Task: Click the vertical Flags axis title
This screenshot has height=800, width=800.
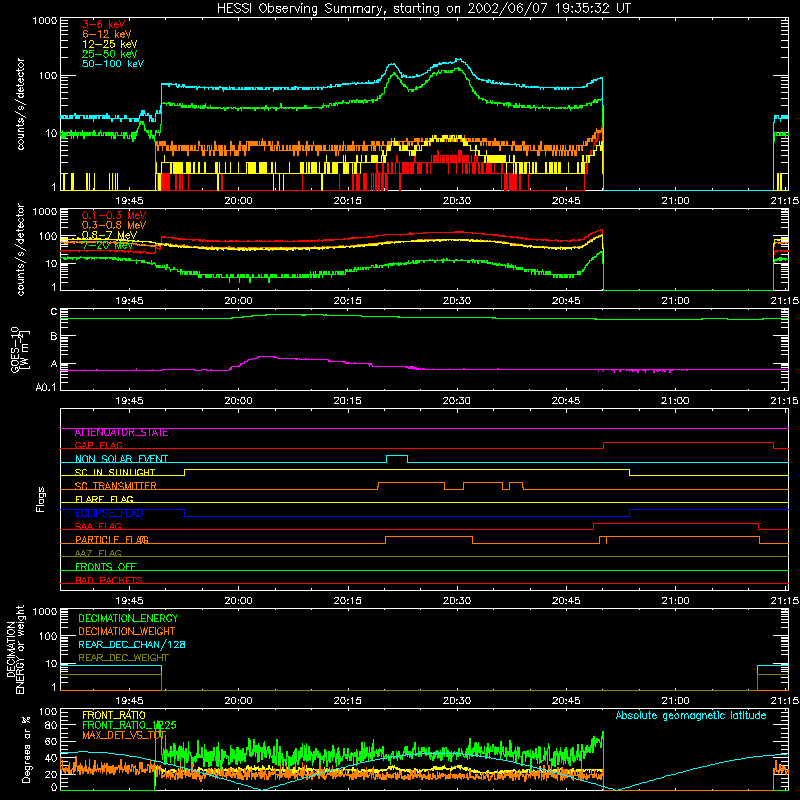Action: 41,499
